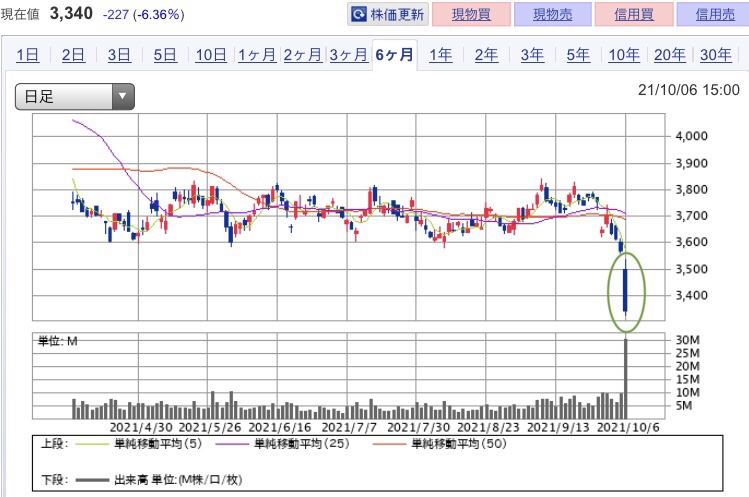Click the 出来高 単位 legend entry
The image size is (749, 497).
coord(159,480)
